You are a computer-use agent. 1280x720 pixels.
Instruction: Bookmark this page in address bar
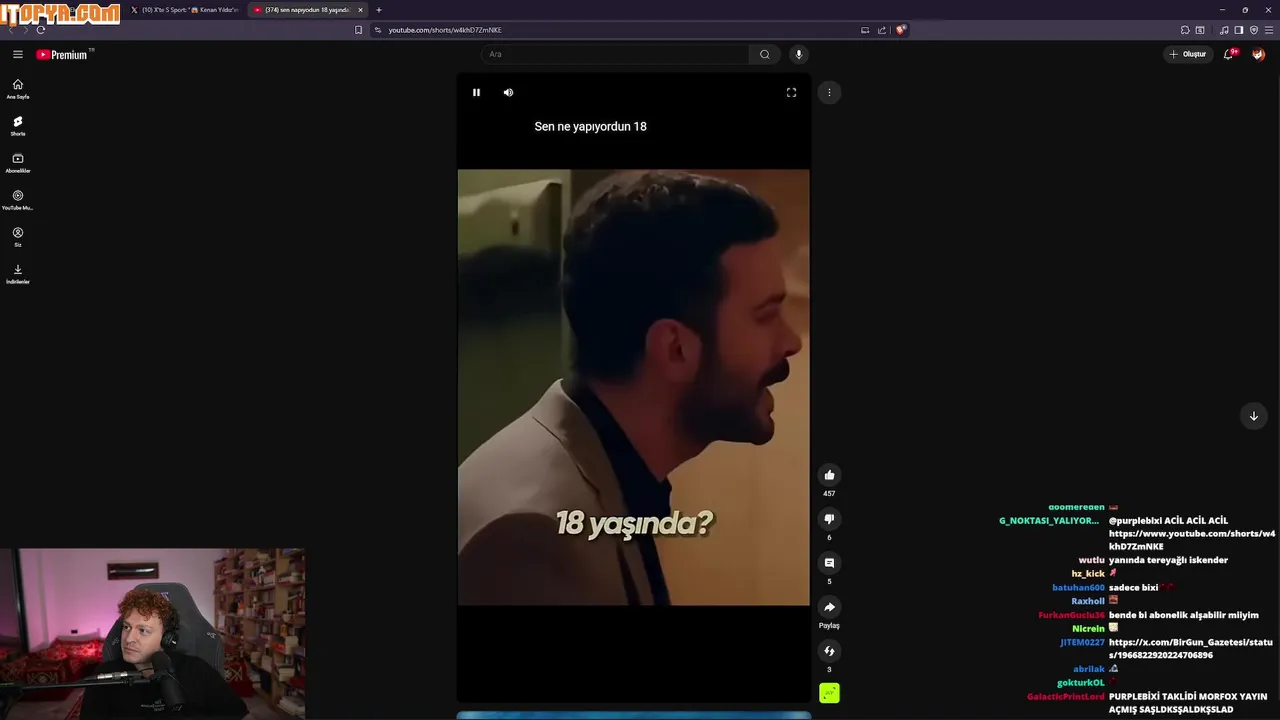(359, 30)
